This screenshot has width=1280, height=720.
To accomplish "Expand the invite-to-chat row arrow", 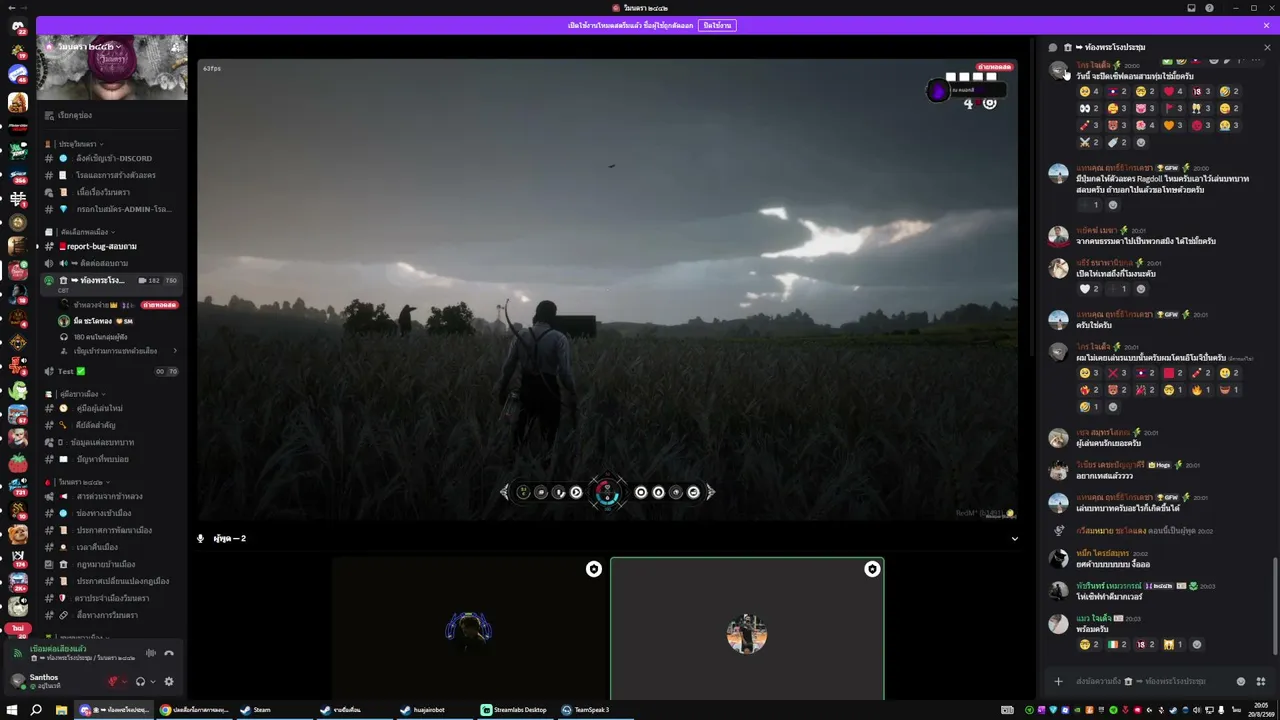I will 175,351.
